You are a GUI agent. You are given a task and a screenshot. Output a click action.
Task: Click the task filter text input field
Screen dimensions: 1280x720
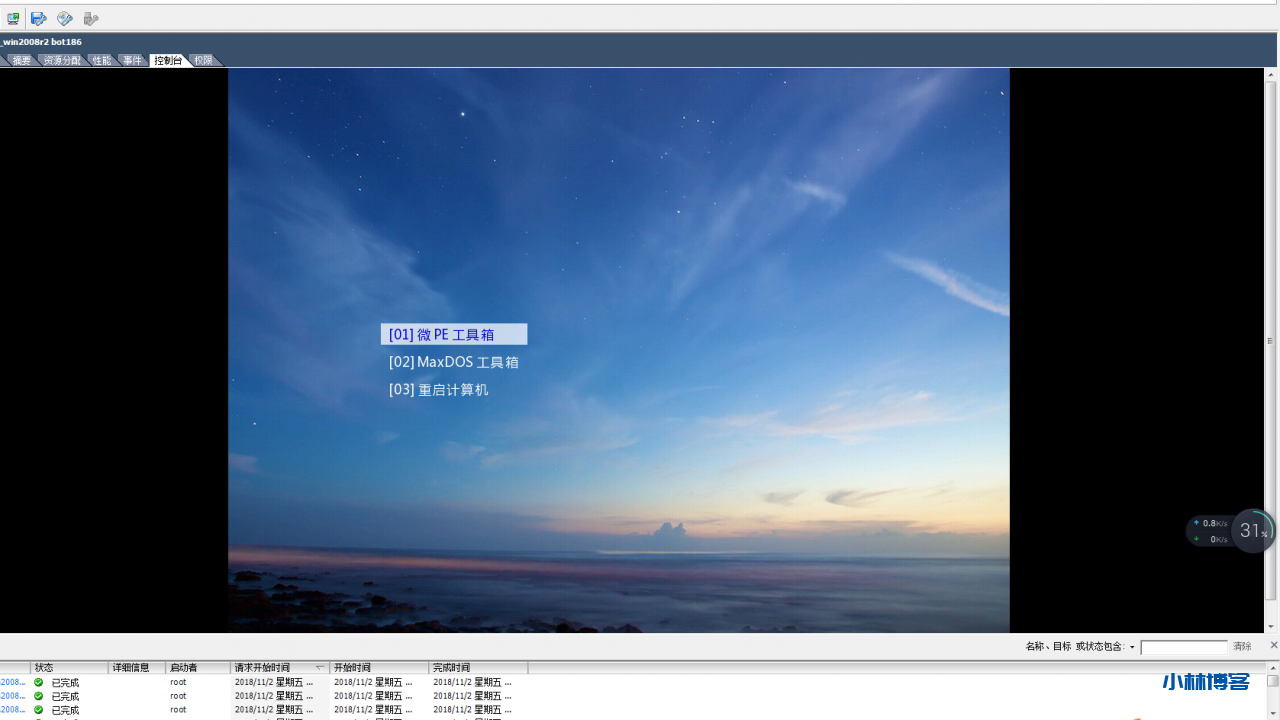click(1183, 647)
